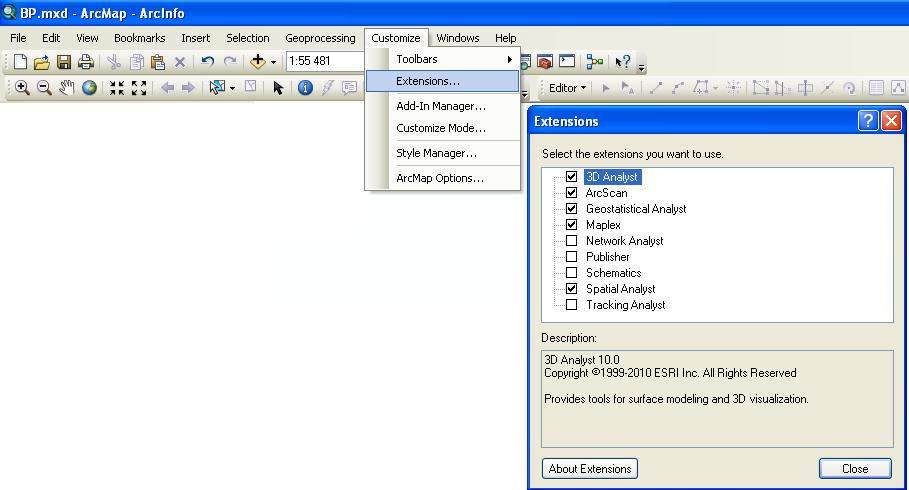
Task: Enable the Network Analyst extension
Action: pyautogui.click(x=572, y=241)
